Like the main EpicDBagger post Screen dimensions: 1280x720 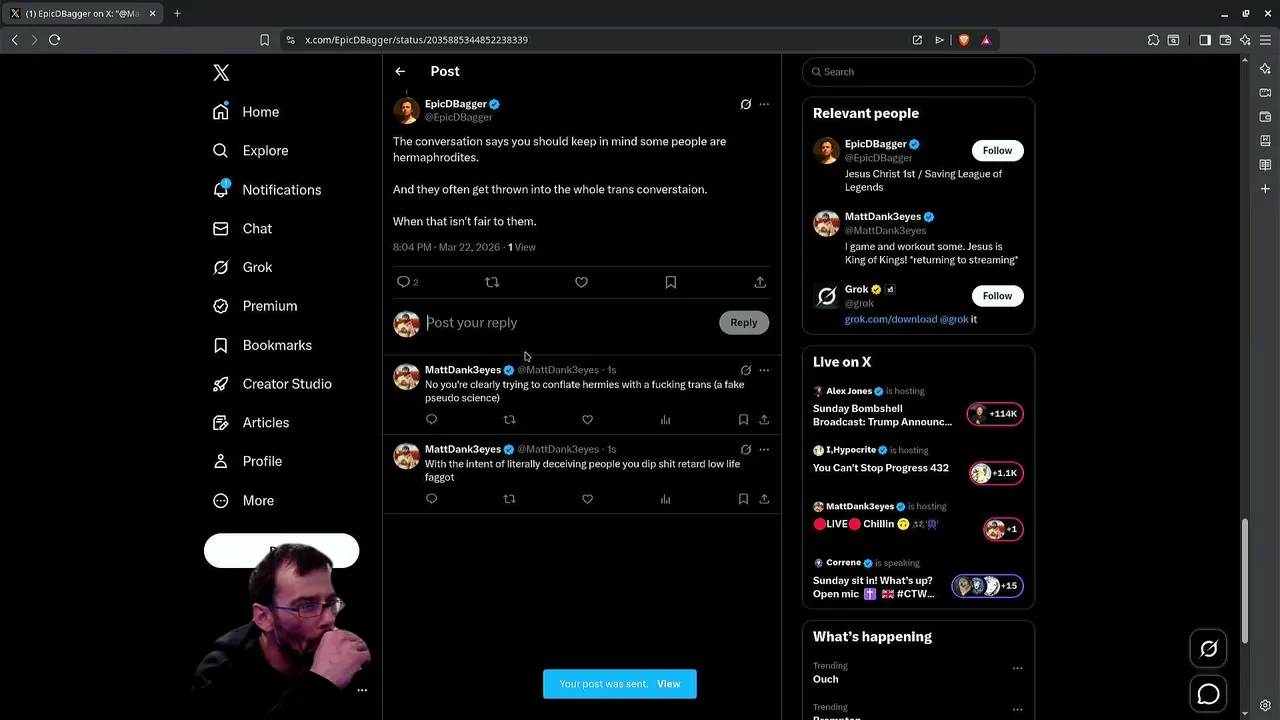pos(581,282)
